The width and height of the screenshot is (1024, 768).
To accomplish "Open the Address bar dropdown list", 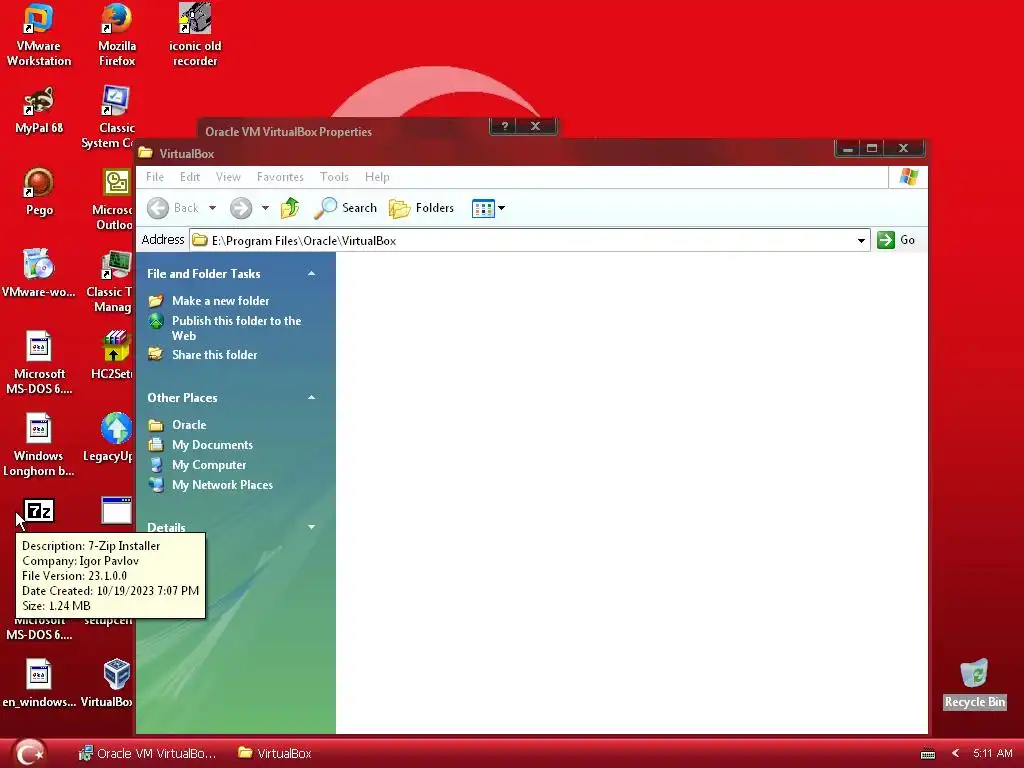I will [x=861, y=240].
